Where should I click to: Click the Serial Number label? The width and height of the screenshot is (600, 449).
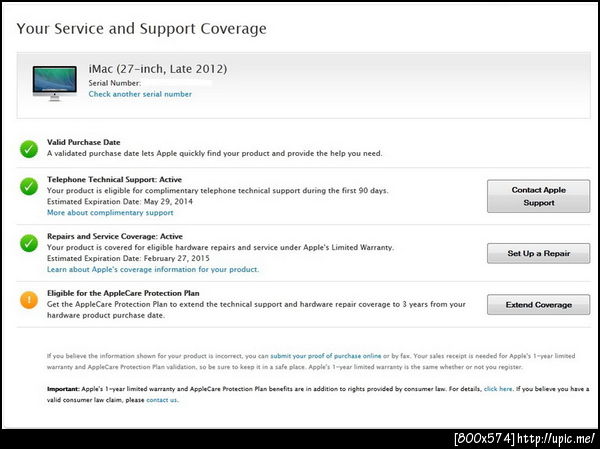point(114,83)
